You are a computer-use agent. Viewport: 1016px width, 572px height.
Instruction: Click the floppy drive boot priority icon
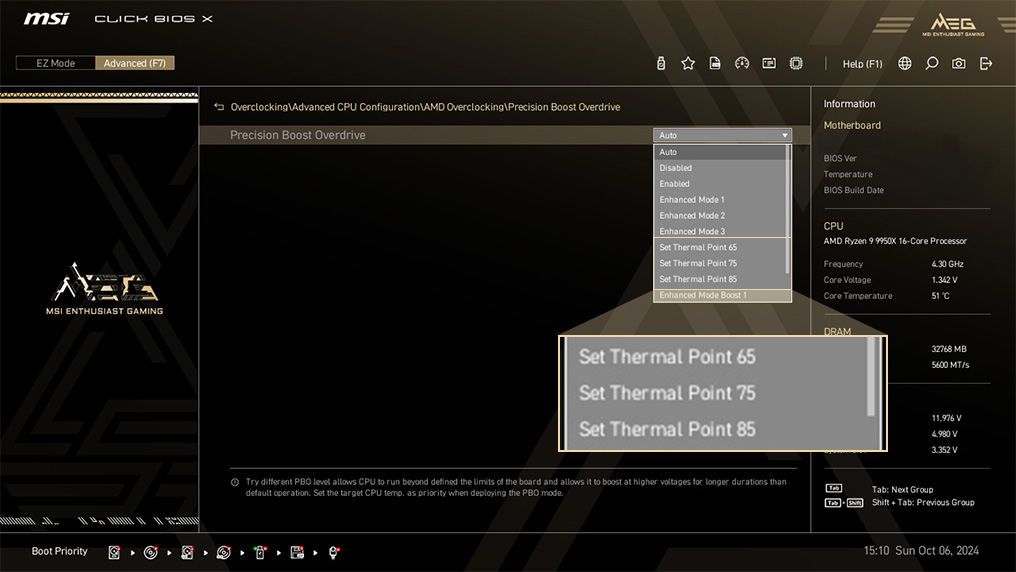[x=297, y=552]
